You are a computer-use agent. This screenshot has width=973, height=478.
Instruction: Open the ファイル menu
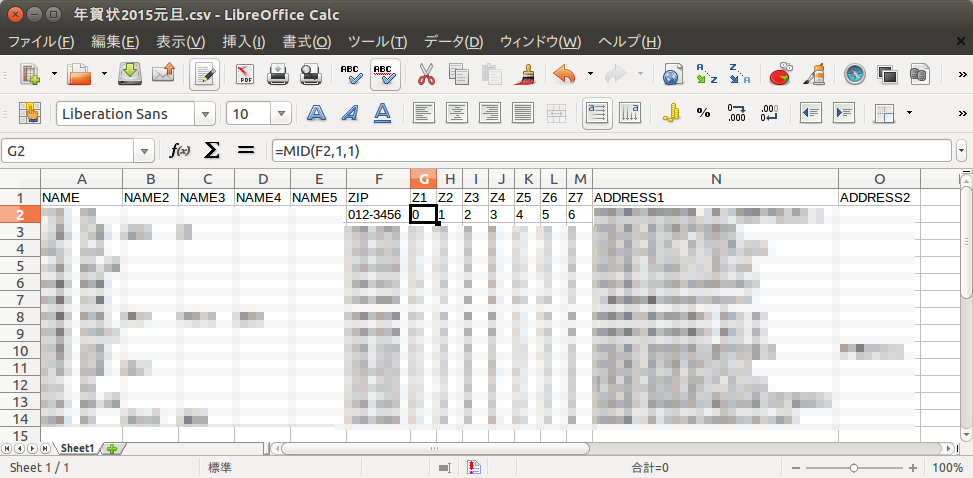41,42
